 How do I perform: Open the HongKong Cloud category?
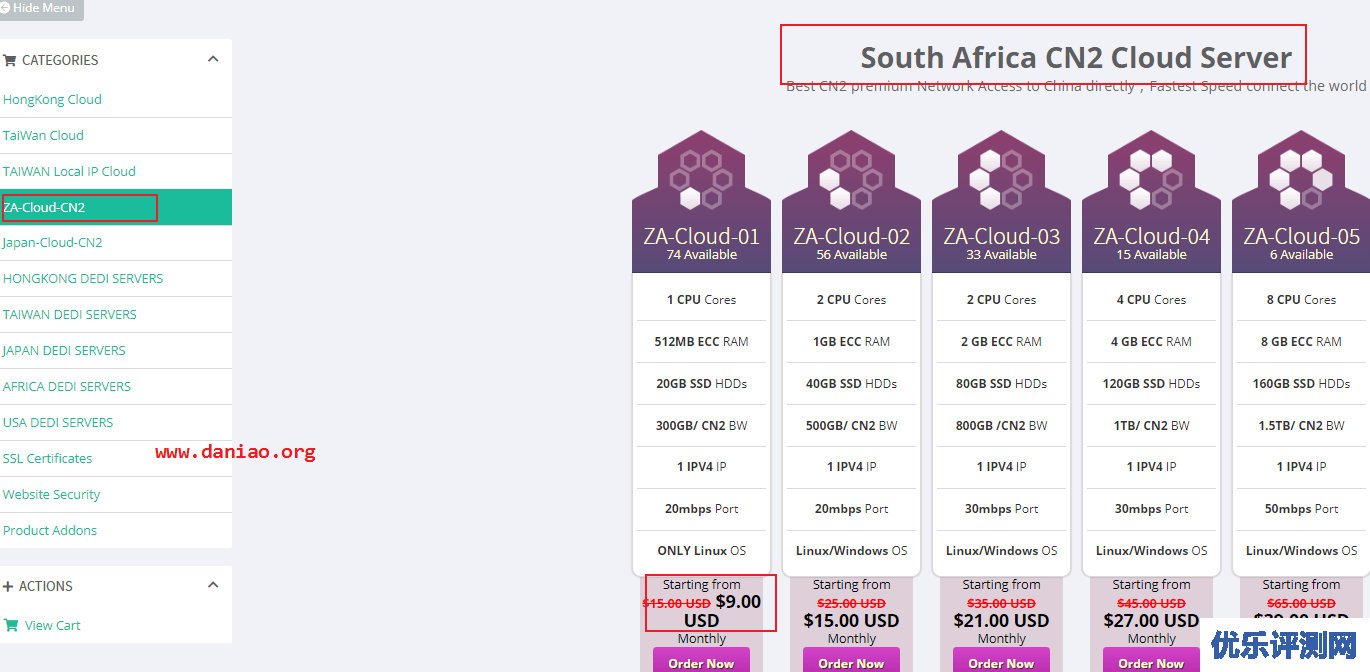52,99
